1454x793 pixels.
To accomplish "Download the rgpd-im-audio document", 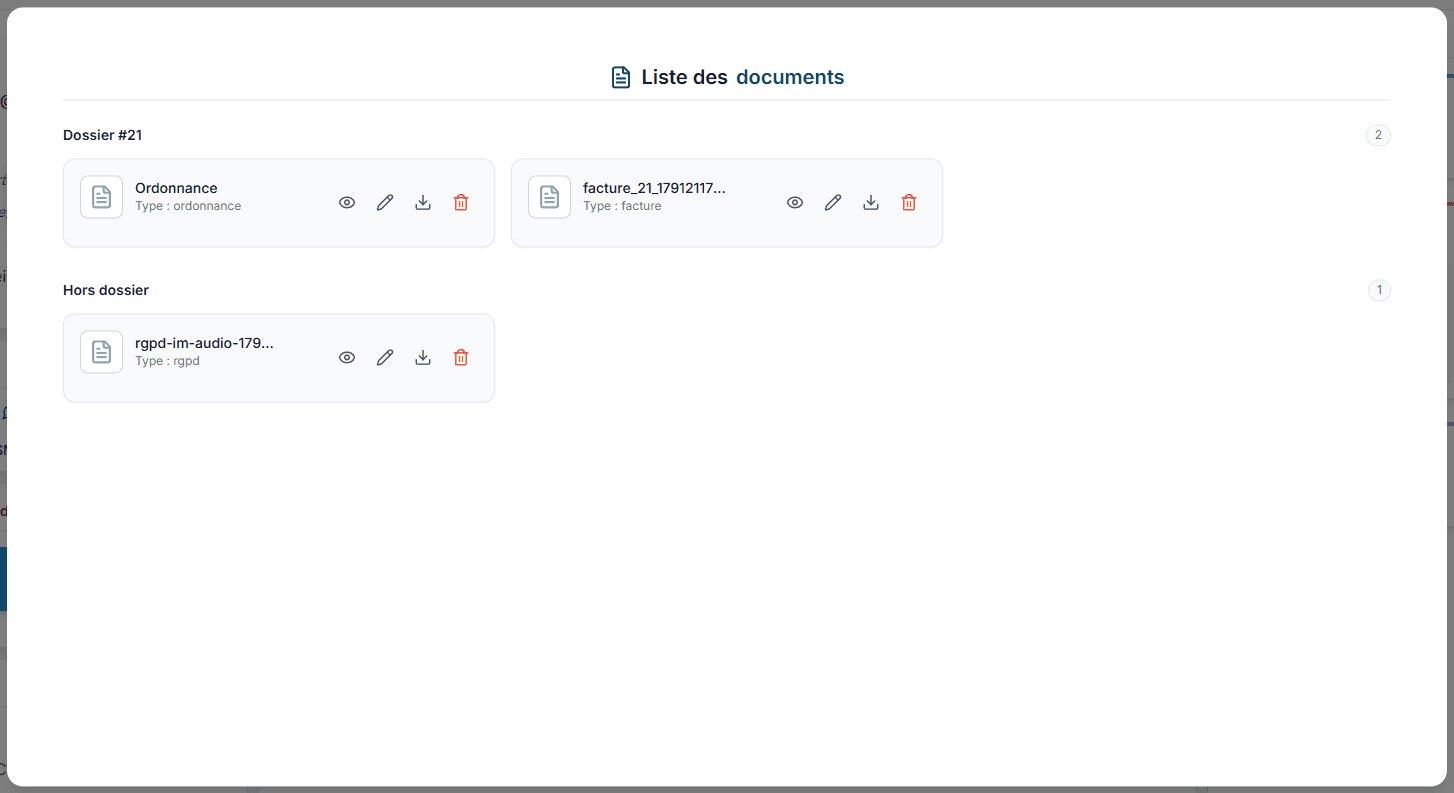I will tap(423, 357).
